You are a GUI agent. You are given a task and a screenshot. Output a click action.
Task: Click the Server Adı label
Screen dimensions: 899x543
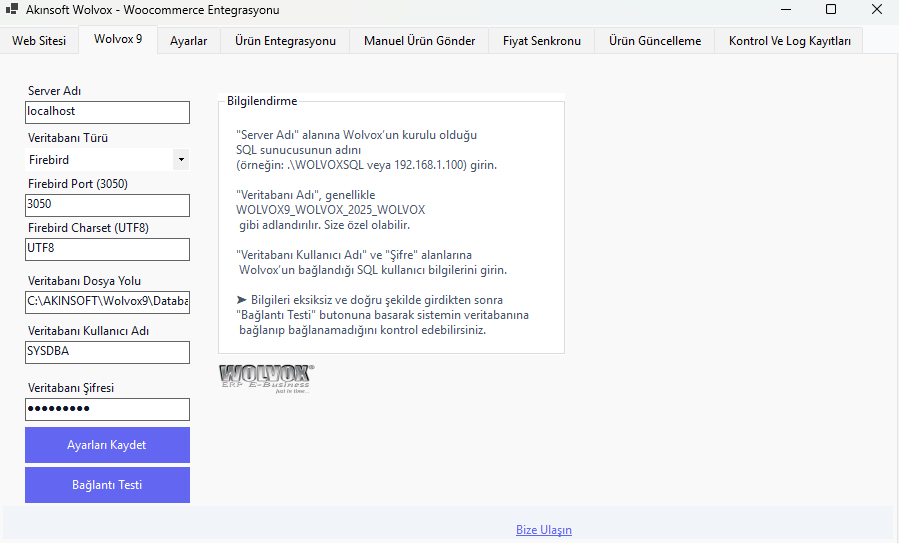click(x=54, y=91)
